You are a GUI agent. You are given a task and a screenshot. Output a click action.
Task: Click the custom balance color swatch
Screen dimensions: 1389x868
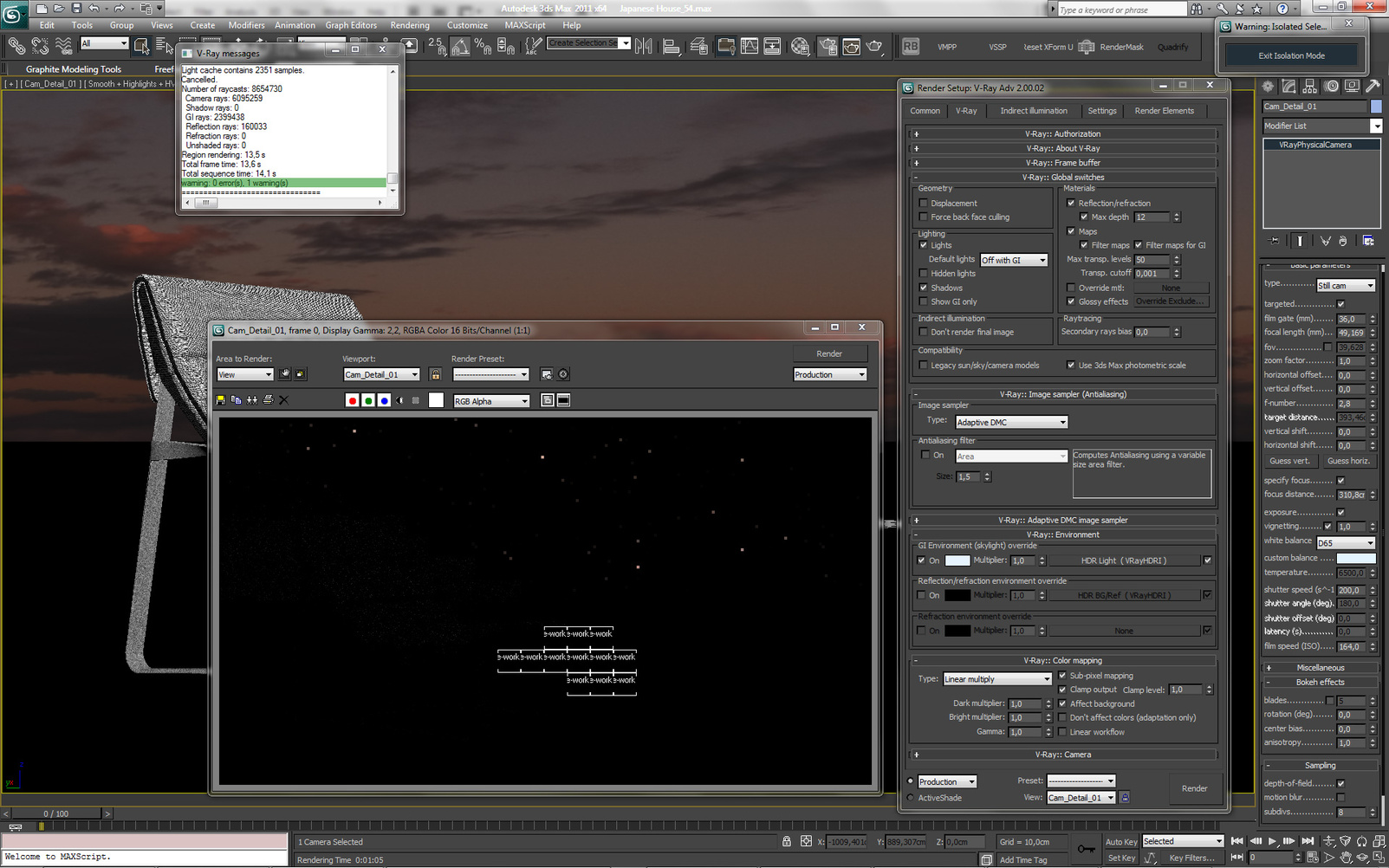tap(1356, 558)
